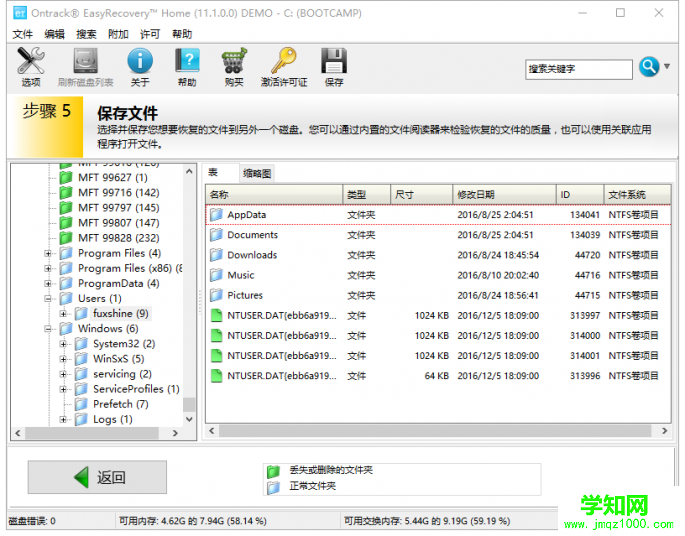Image resolution: width=685 pixels, height=536 pixels.
Task: Select the AppData folder icon
Action: pos(216,214)
